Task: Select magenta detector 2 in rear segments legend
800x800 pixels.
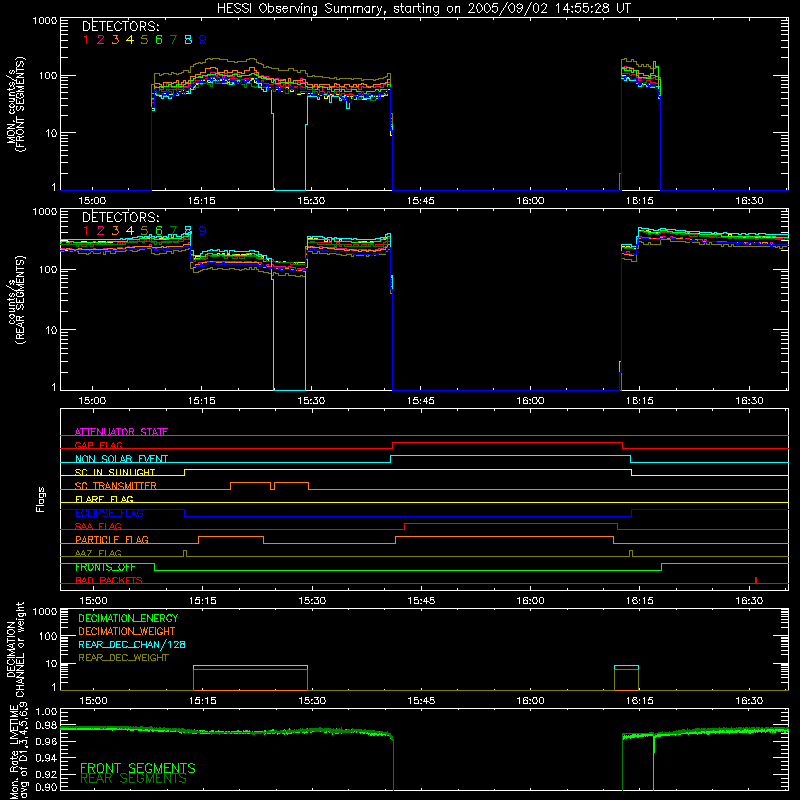Action: (101, 231)
